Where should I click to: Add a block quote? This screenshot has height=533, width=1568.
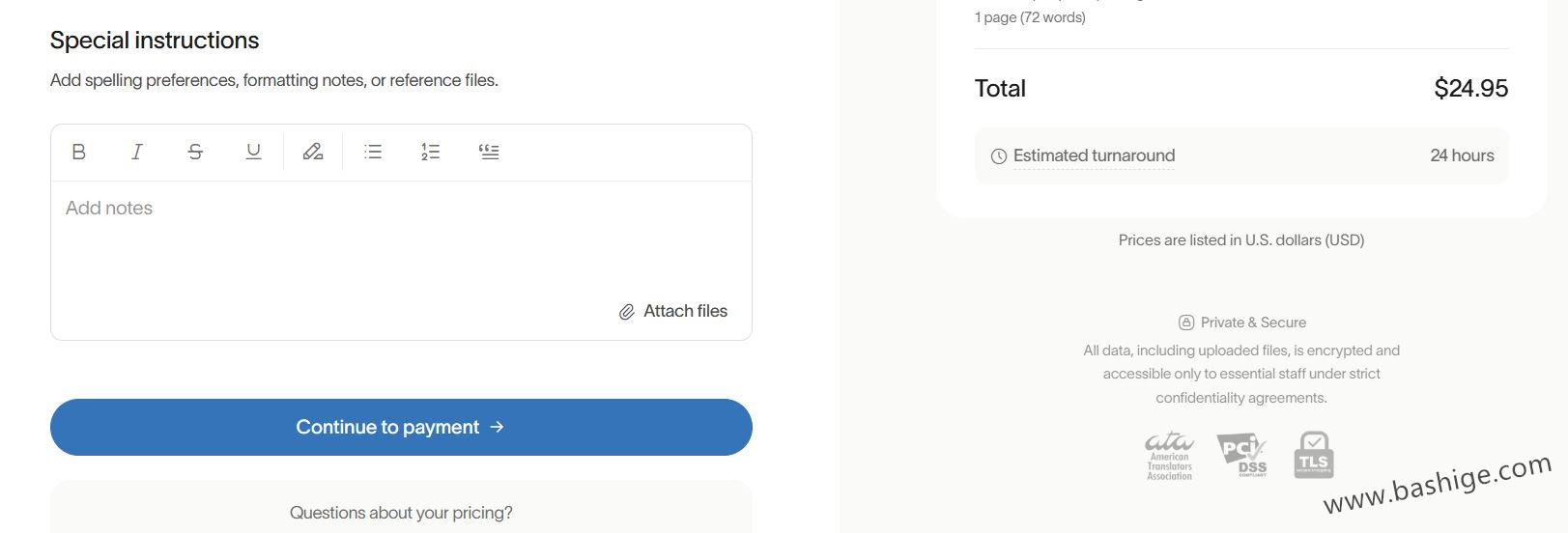489,152
